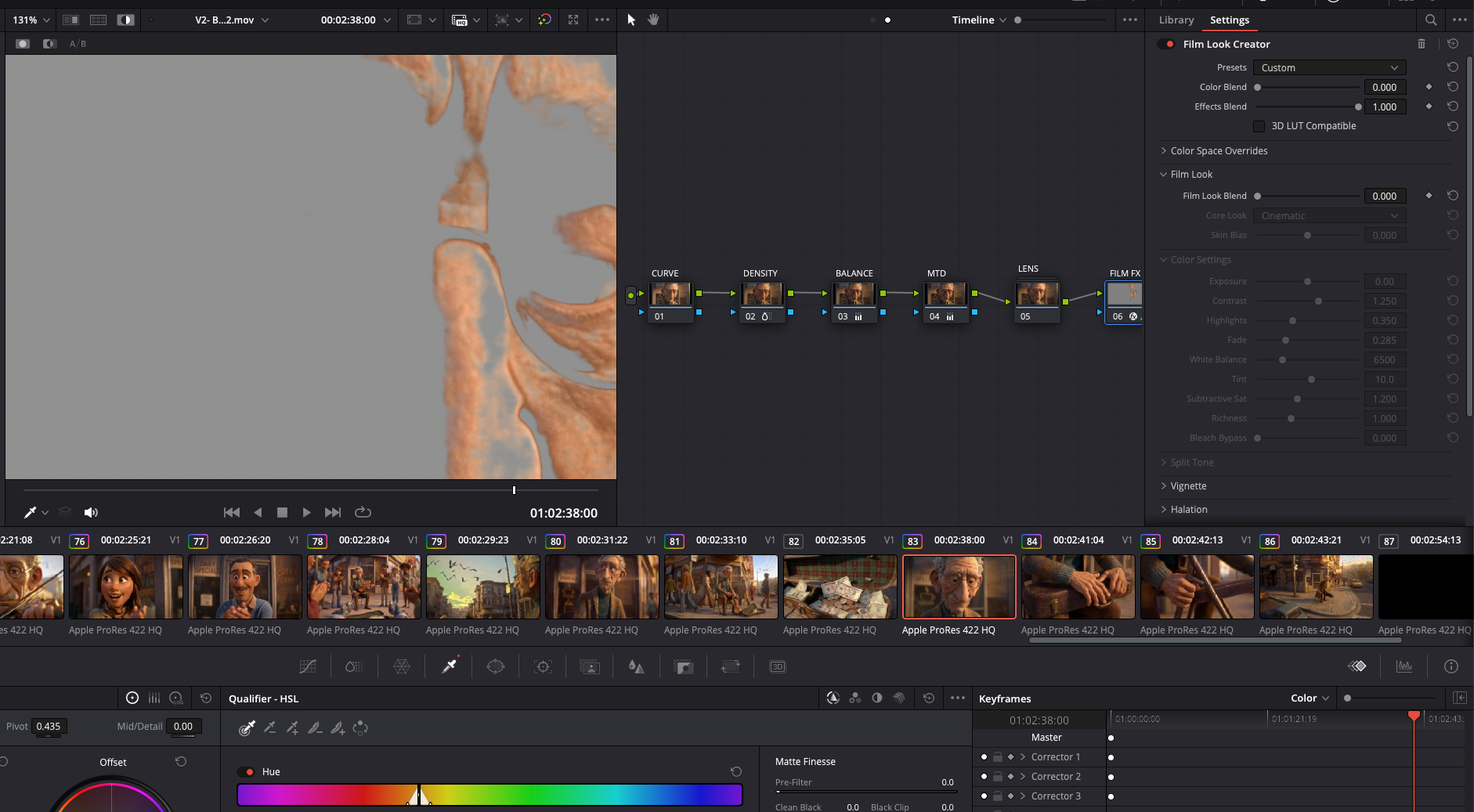Image resolution: width=1474 pixels, height=812 pixels.
Task: Select the Settings tab
Action: (1229, 20)
